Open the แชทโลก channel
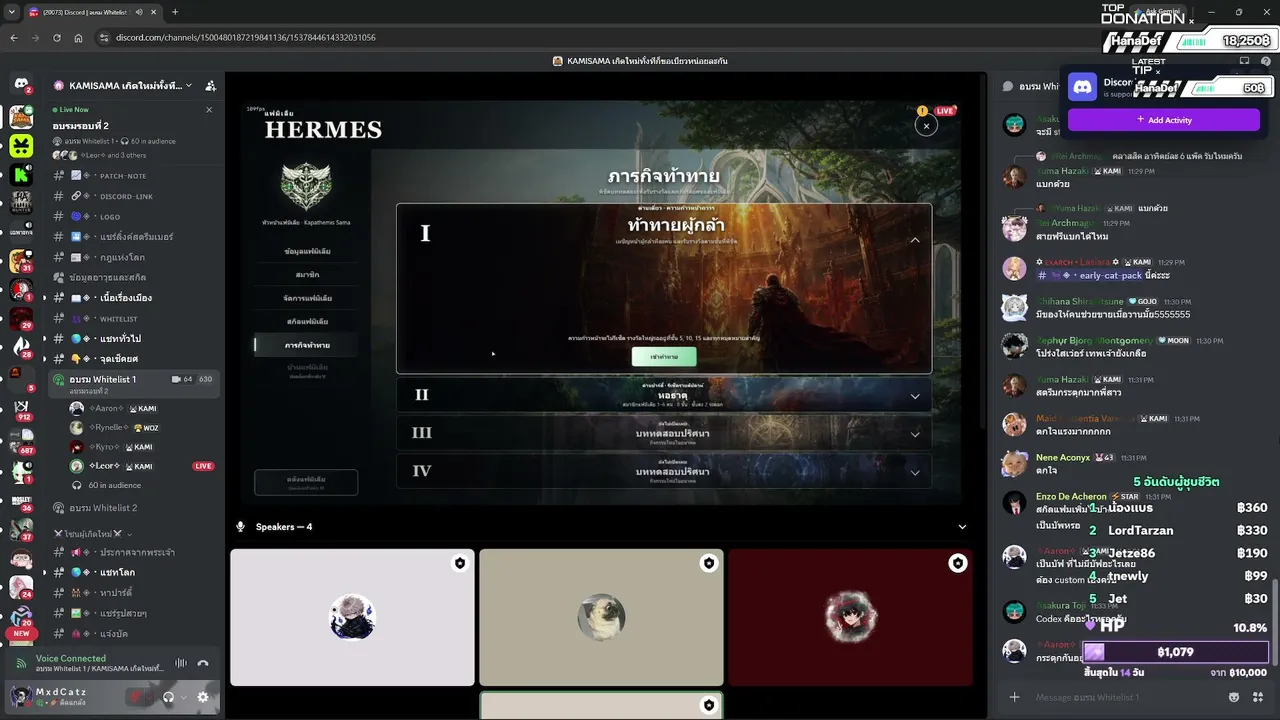 [x=135, y=572]
